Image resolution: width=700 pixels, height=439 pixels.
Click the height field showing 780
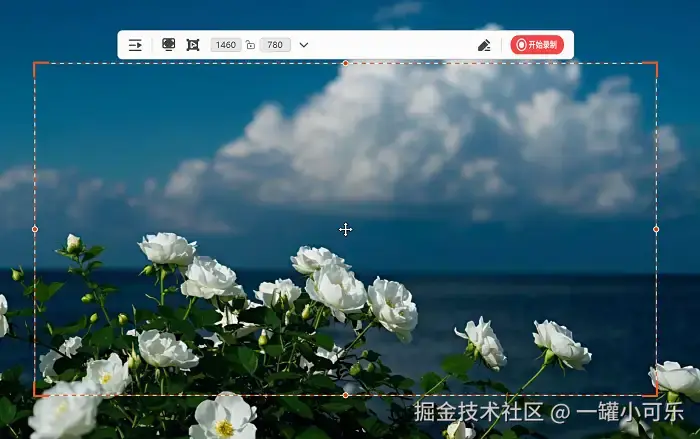(x=275, y=45)
